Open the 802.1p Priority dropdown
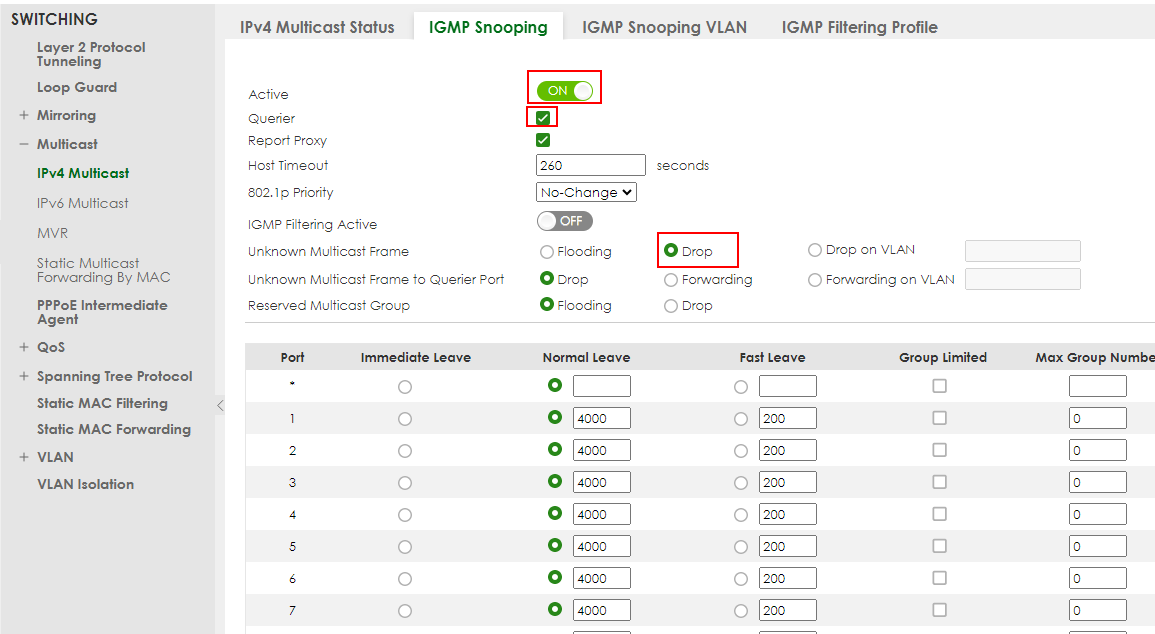The image size is (1155, 634). pos(586,191)
